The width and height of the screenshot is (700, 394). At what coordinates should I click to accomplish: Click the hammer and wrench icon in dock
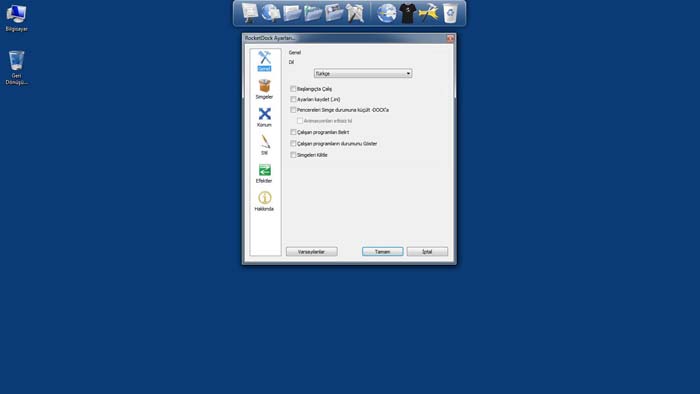pos(355,13)
